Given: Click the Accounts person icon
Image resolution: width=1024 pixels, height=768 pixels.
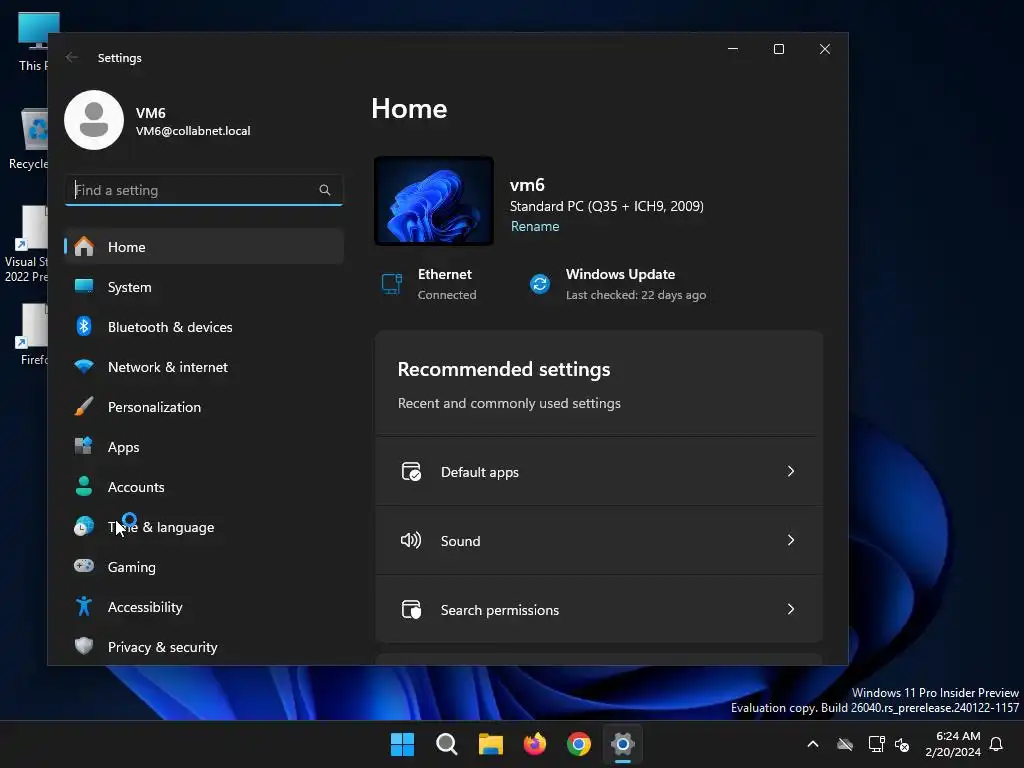Looking at the screenshot, I should click(84, 486).
